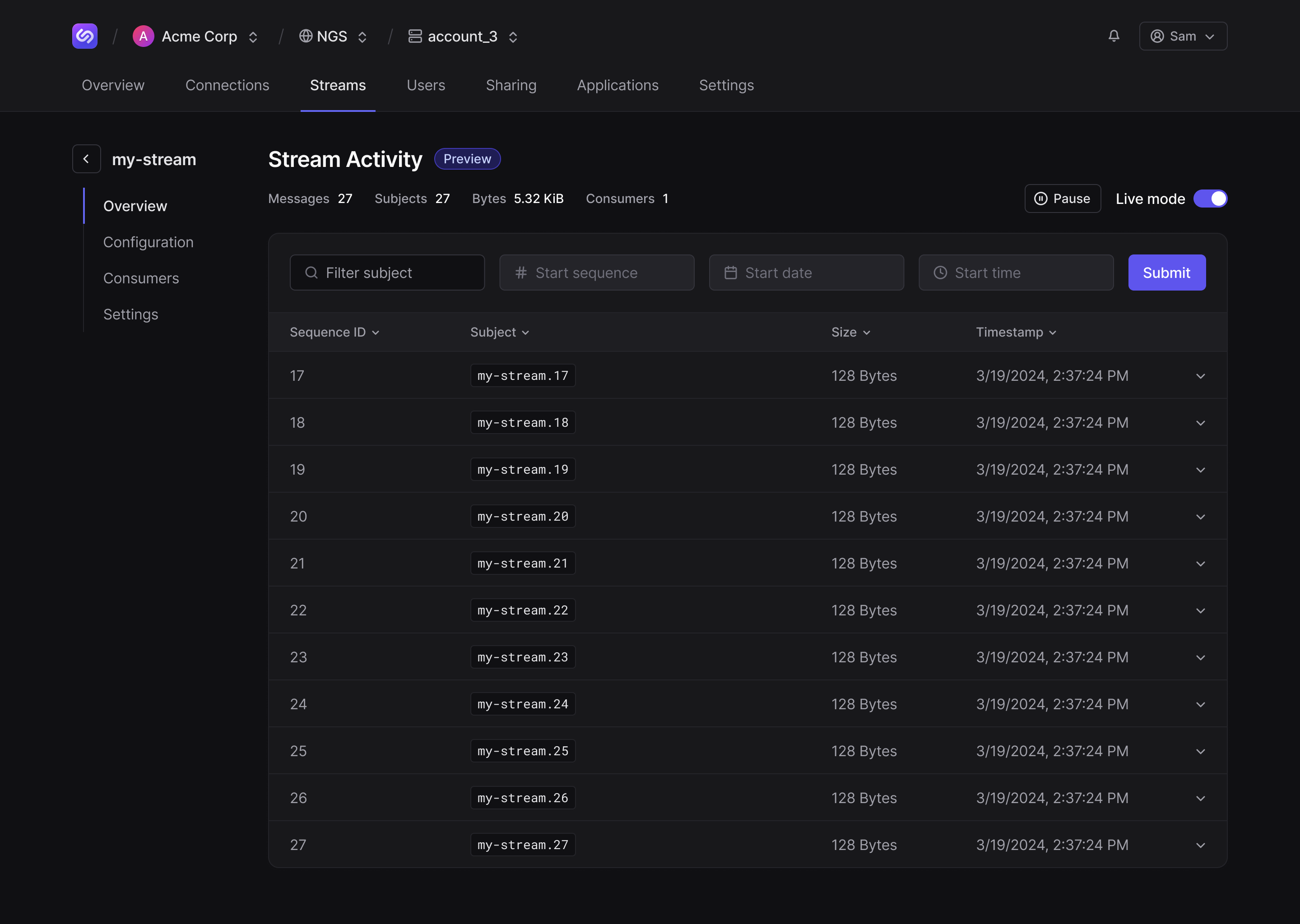Expand the row for sequence 24
The height and width of the screenshot is (924, 1300).
pyautogui.click(x=1200, y=704)
